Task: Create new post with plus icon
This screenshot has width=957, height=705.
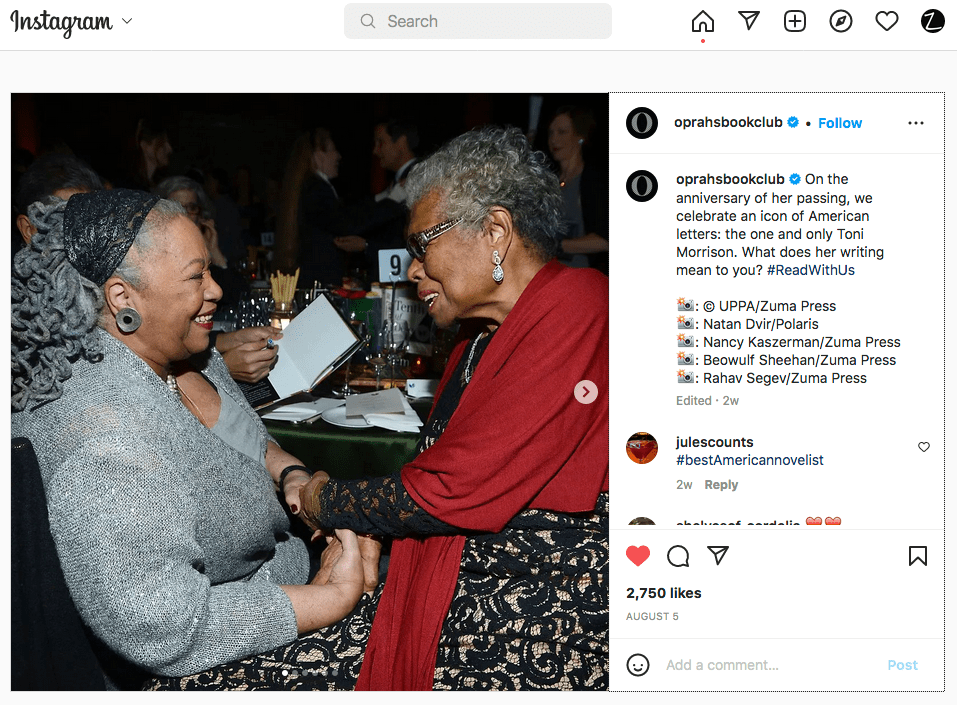Action: 795,21
